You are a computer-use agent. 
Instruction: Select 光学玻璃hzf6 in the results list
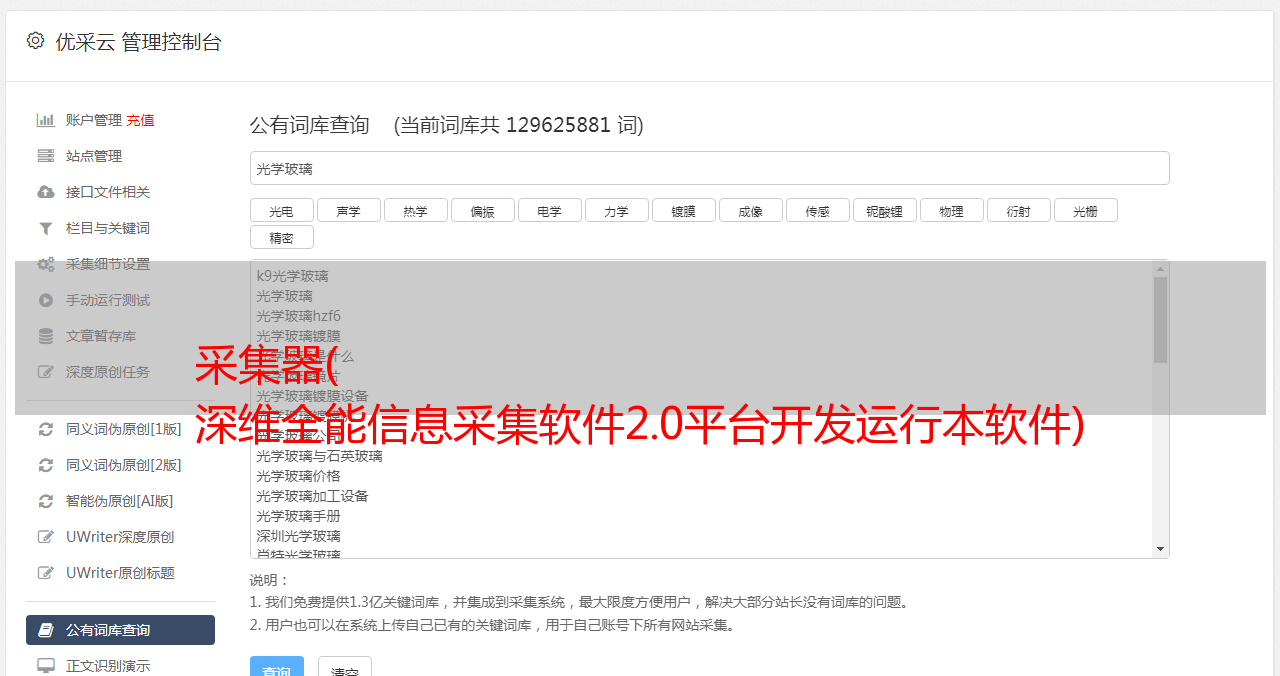pyautogui.click(x=298, y=316)
